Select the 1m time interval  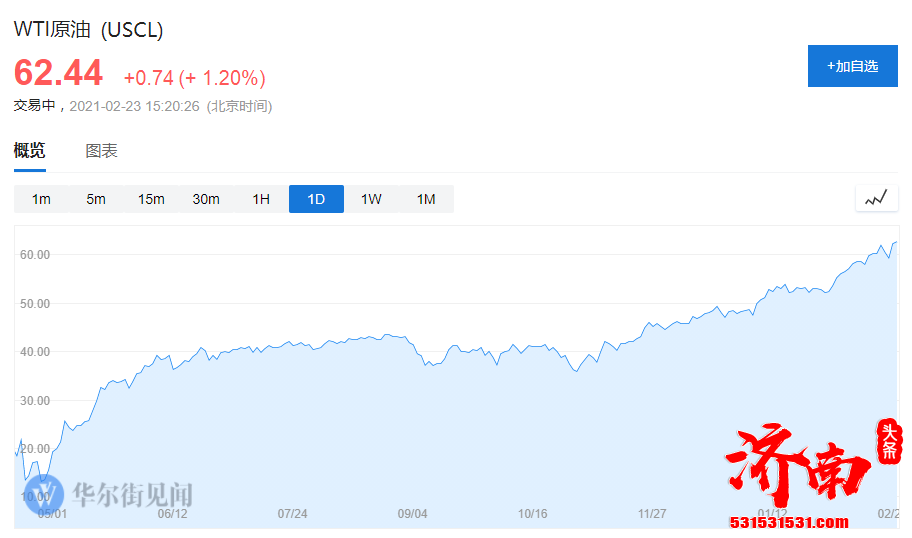coord(41,199)
